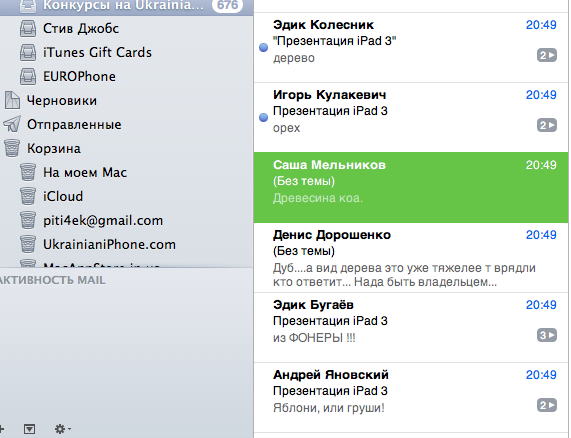Viewport: 571px width, 438px height.
Task: Click the из ФОНЕРЫ !!! preview text
Action: pos(314,338)
